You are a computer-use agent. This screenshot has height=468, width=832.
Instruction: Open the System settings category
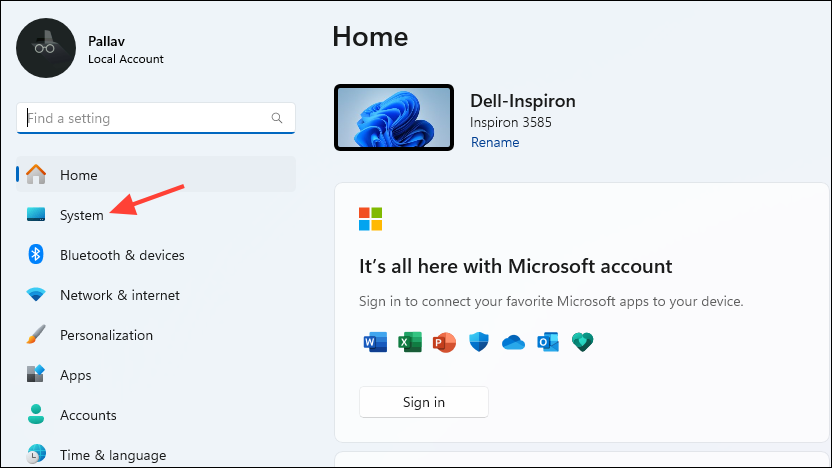[156, 215]
